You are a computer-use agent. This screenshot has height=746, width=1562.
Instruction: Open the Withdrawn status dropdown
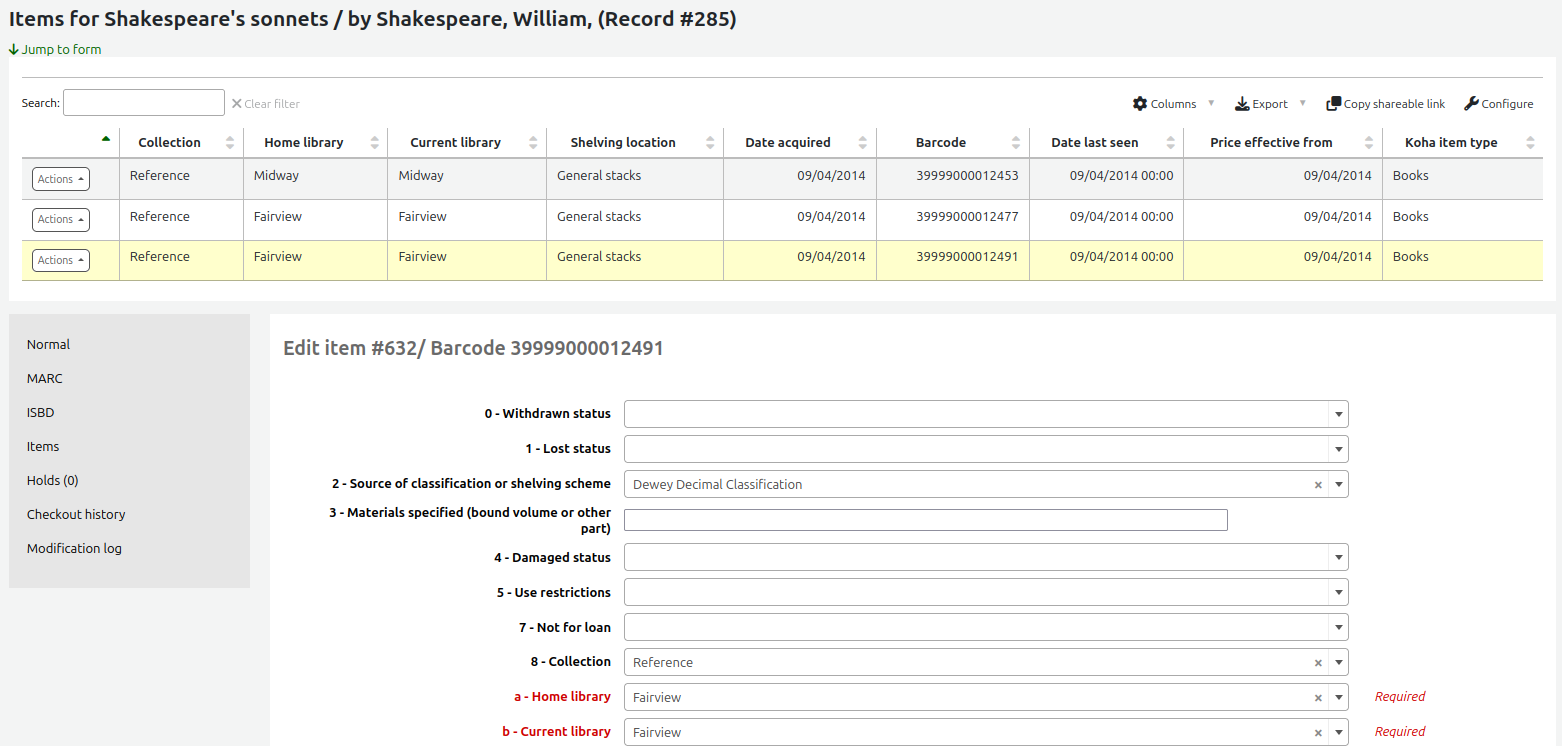click(x=1339, y=413)
